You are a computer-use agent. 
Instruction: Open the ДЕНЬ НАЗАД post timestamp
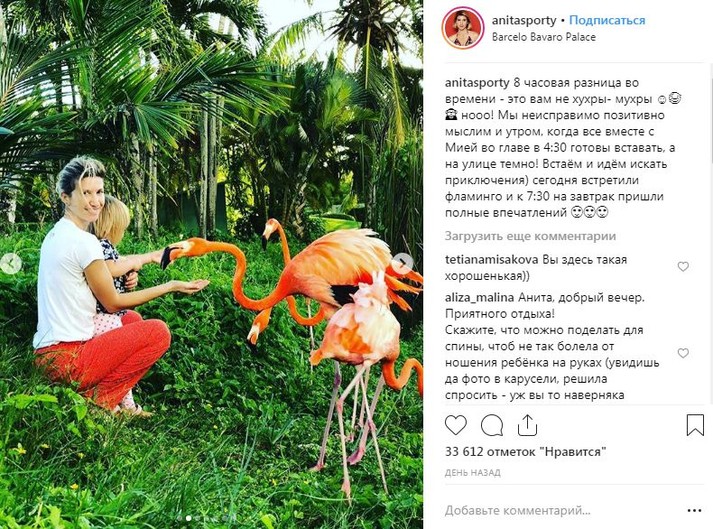pos(472,473)
